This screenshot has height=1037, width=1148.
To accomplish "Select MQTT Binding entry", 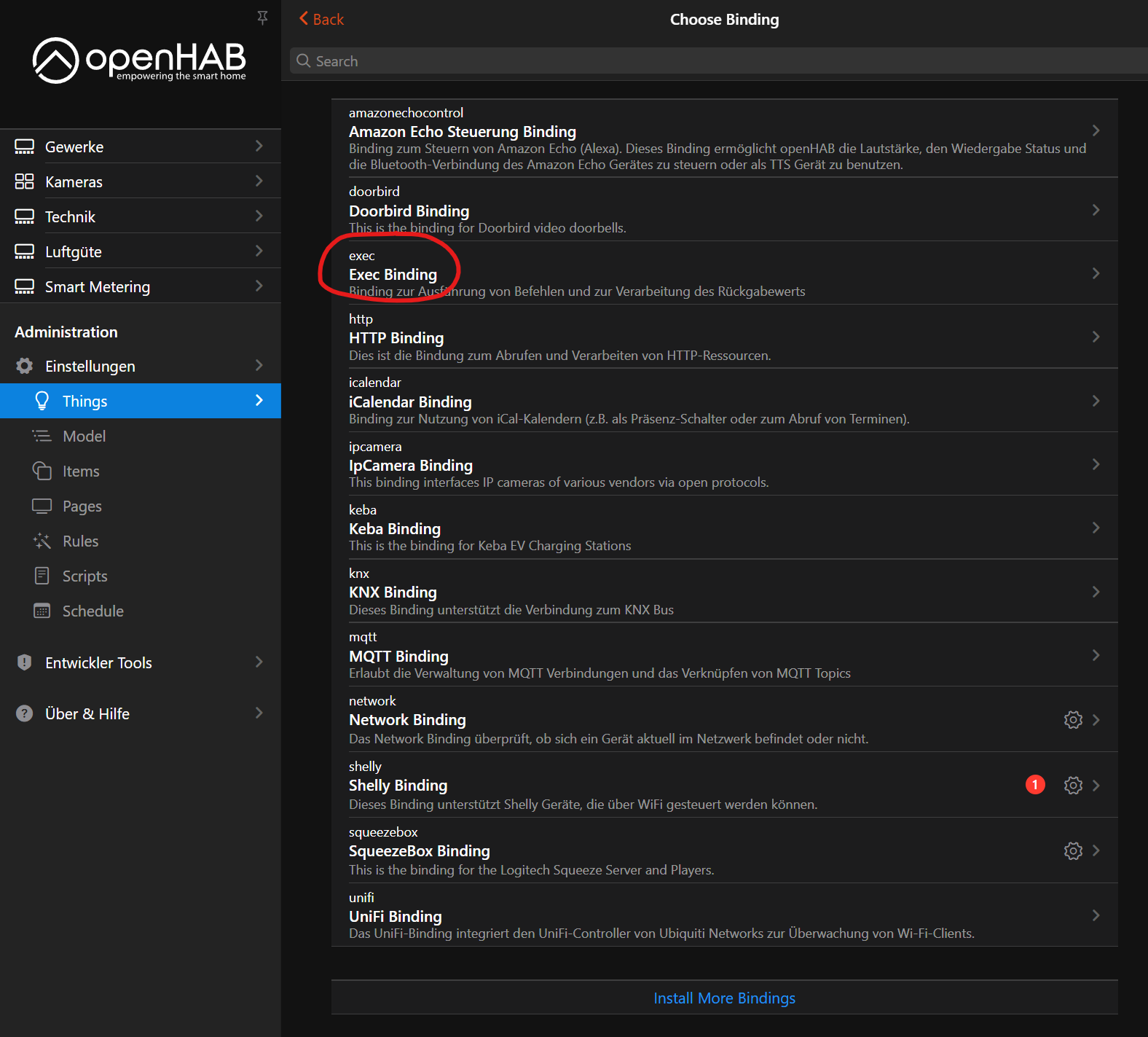I will point(725,655).
